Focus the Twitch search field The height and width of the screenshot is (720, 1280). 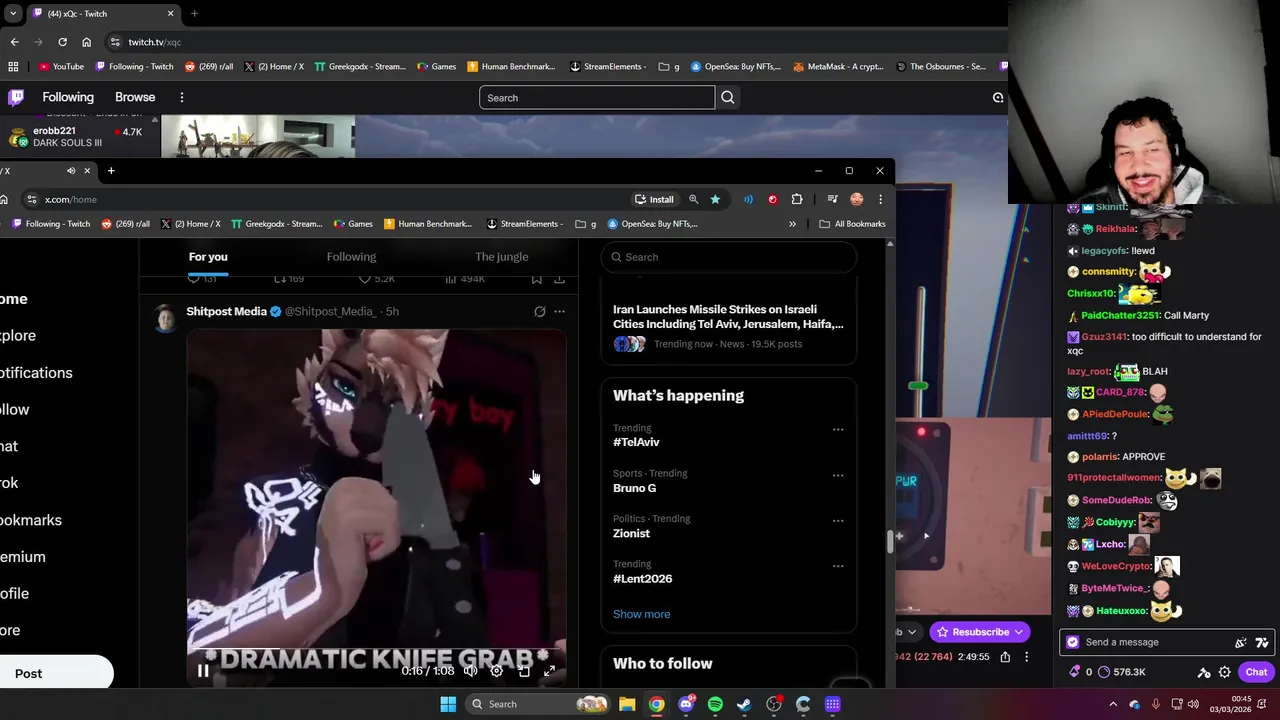(597, 97)
